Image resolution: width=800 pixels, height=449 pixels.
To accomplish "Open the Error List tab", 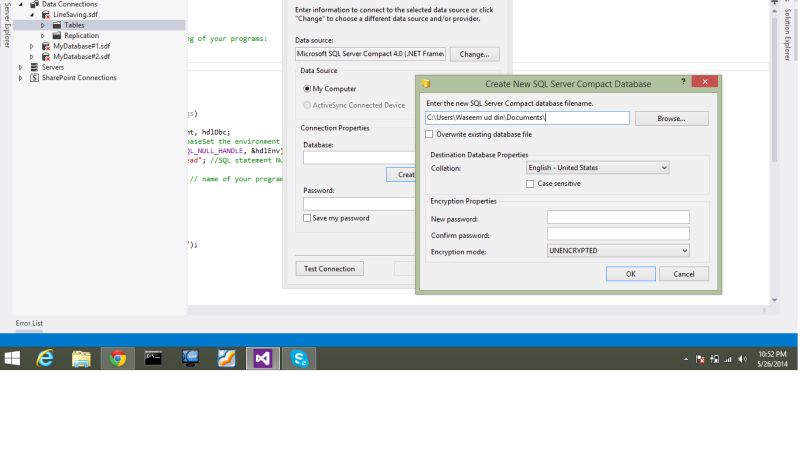I will coord(29,323).
